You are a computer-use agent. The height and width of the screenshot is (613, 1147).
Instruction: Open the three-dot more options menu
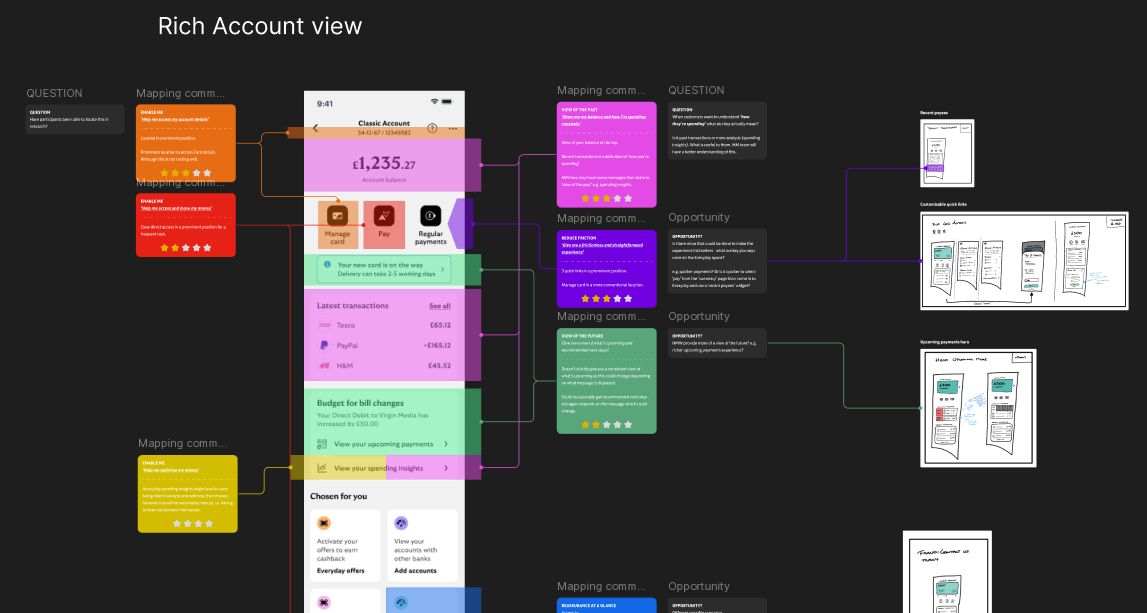[453, 129]
